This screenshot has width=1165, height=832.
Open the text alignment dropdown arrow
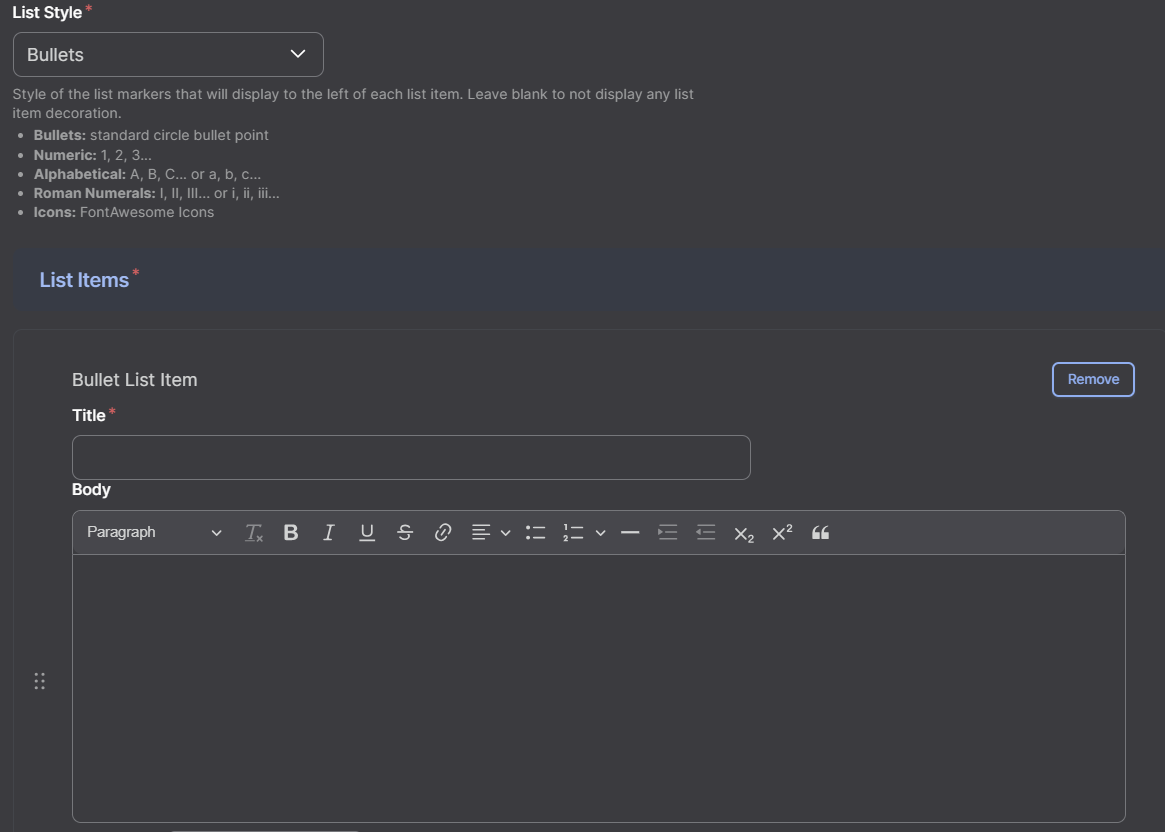coord(505,533)
